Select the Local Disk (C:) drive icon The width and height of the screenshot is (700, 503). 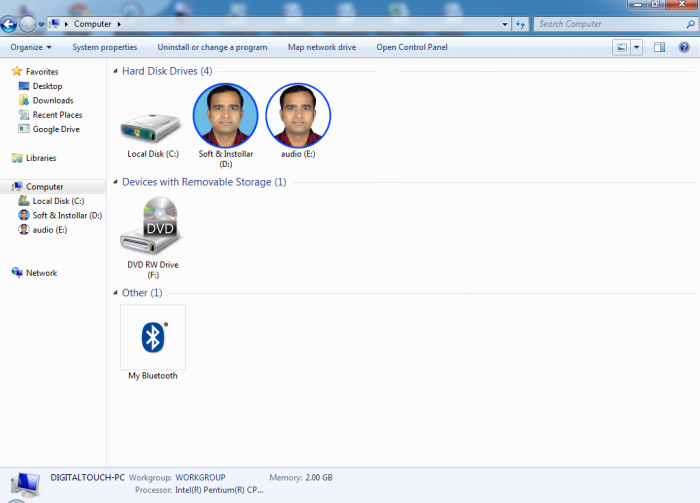coord(153,128)
